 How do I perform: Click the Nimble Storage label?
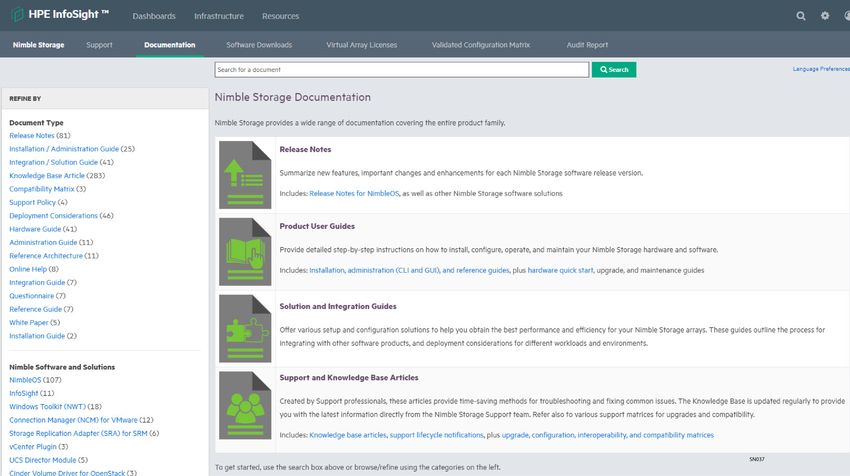pyautogui.click(x=38, y=45)
